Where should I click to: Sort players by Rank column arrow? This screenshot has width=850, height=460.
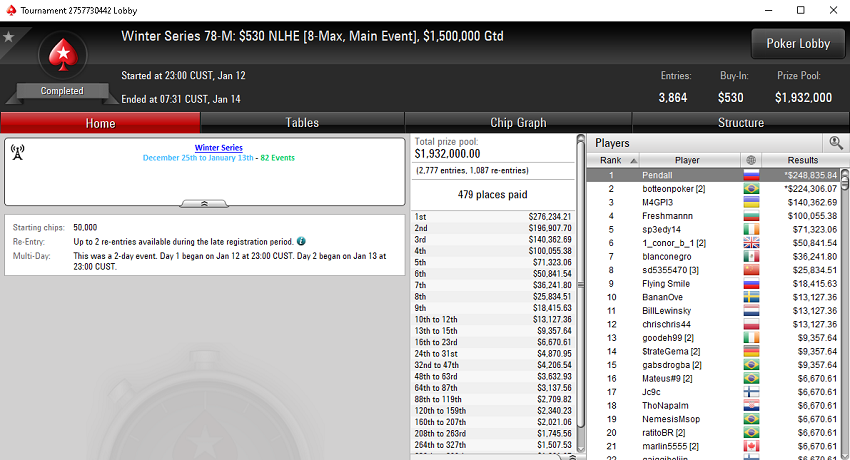coord(633,160)
